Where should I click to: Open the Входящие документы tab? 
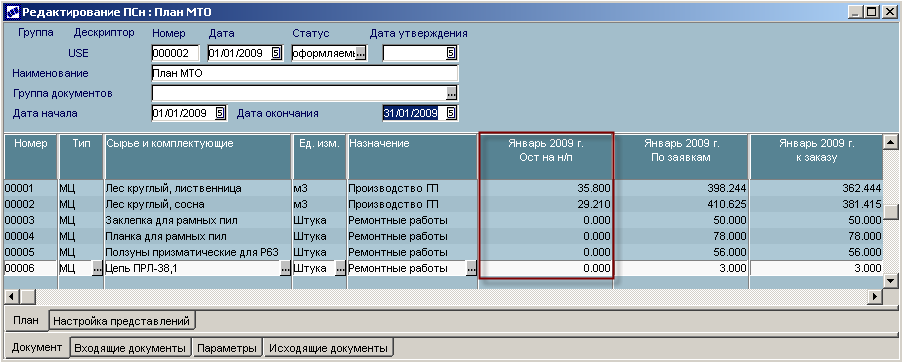point(131,348)
